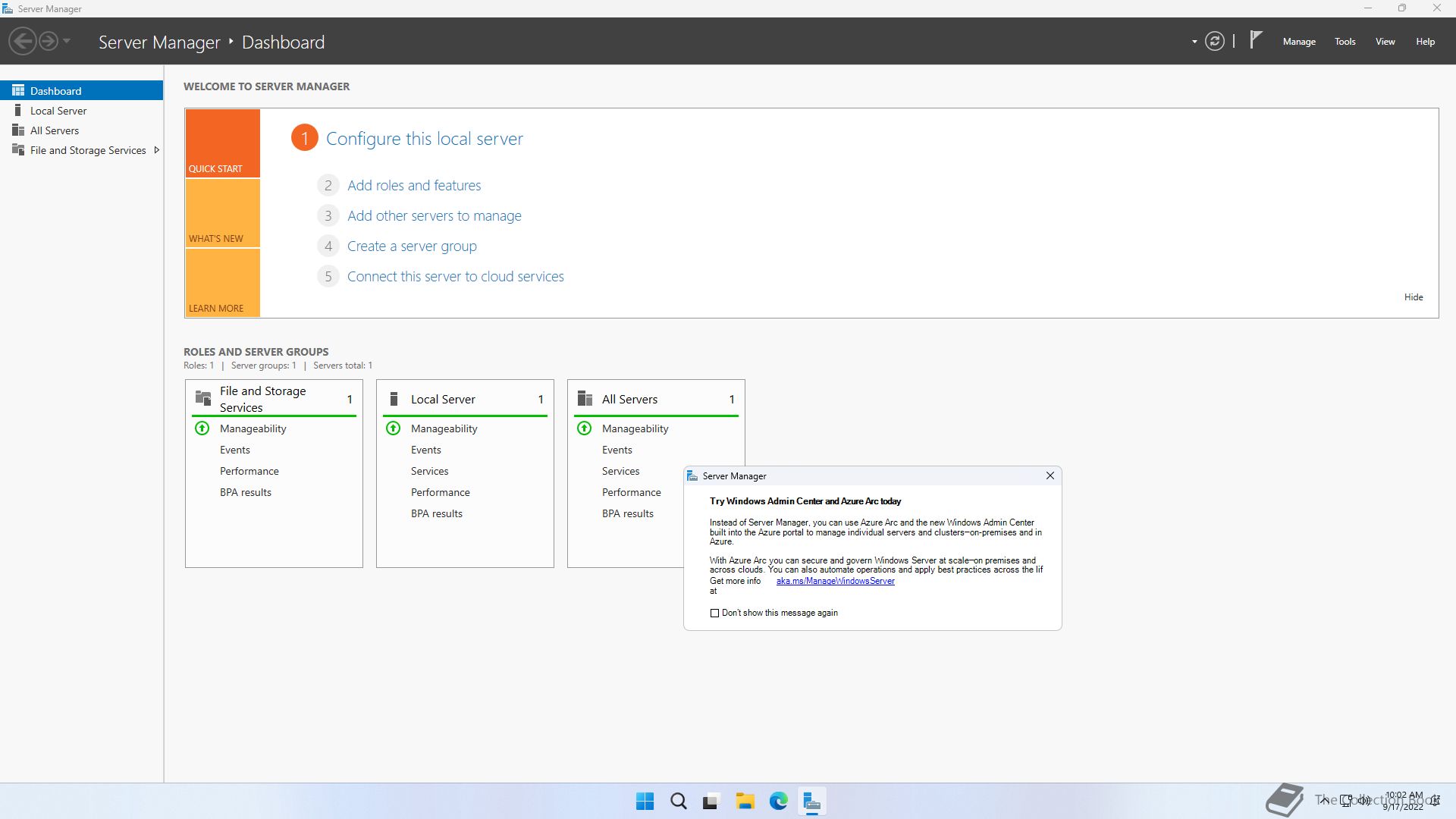Image resolution: width=1456 pixels, height=819 pixels.
Task: Select Dashboard in the sidebar
Action: [x=82, y=90]
